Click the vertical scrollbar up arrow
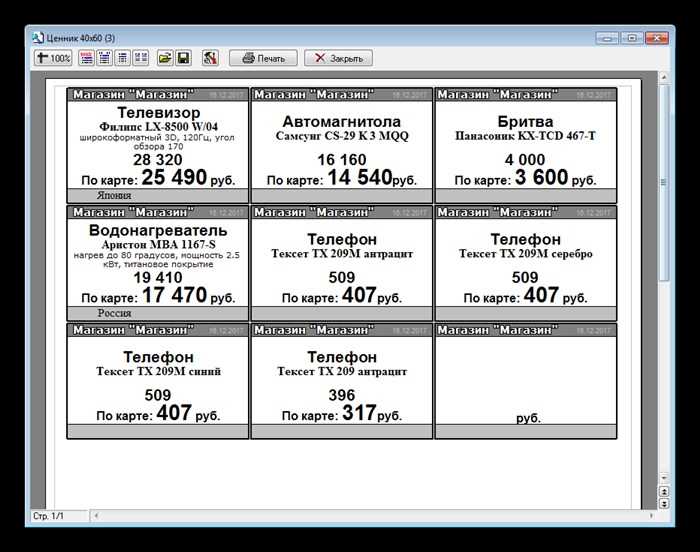This screenshot has height=552, width=700. (x=664, y=78)
